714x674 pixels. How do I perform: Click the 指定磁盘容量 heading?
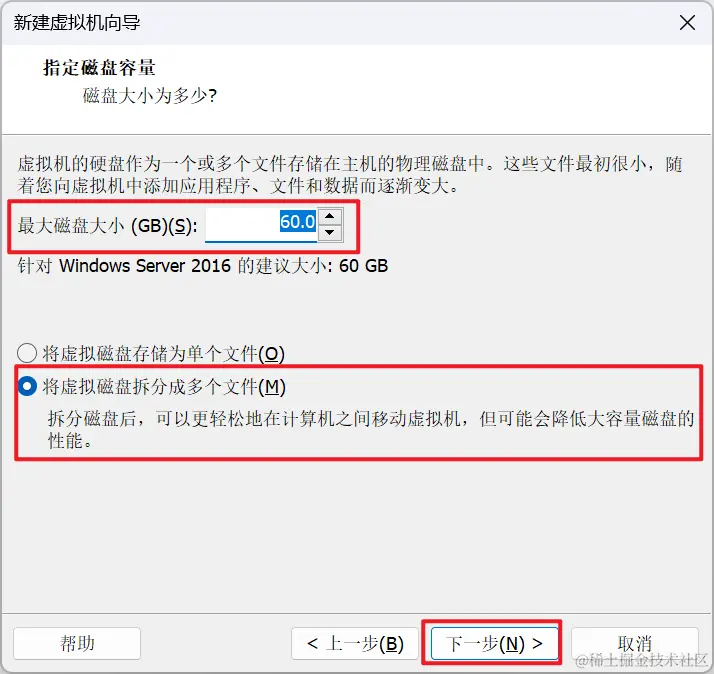point(99,68)
